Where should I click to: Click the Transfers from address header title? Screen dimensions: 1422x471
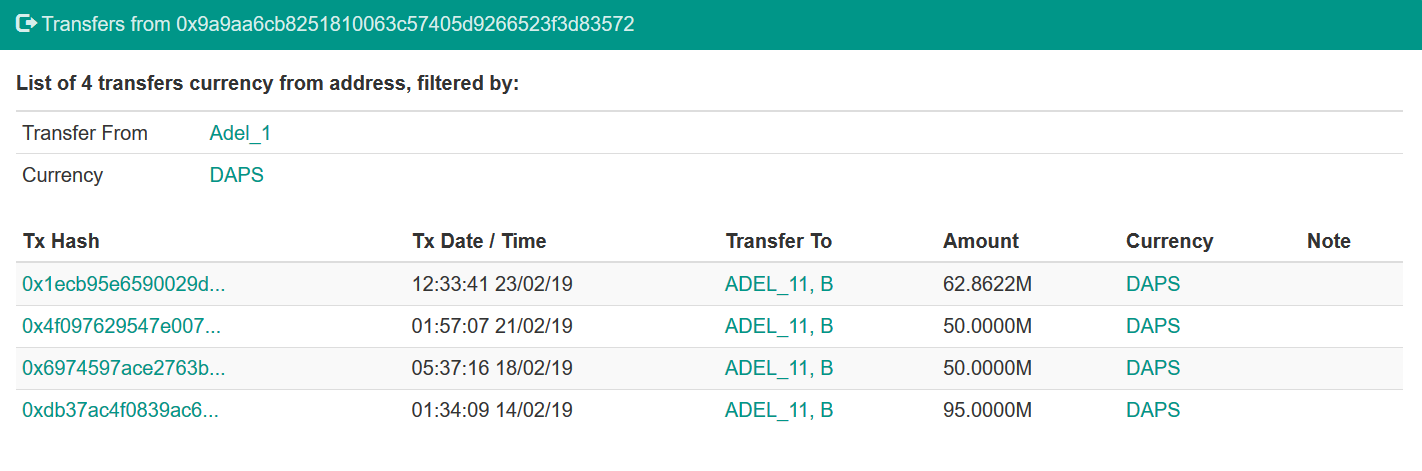click(338, 24)
